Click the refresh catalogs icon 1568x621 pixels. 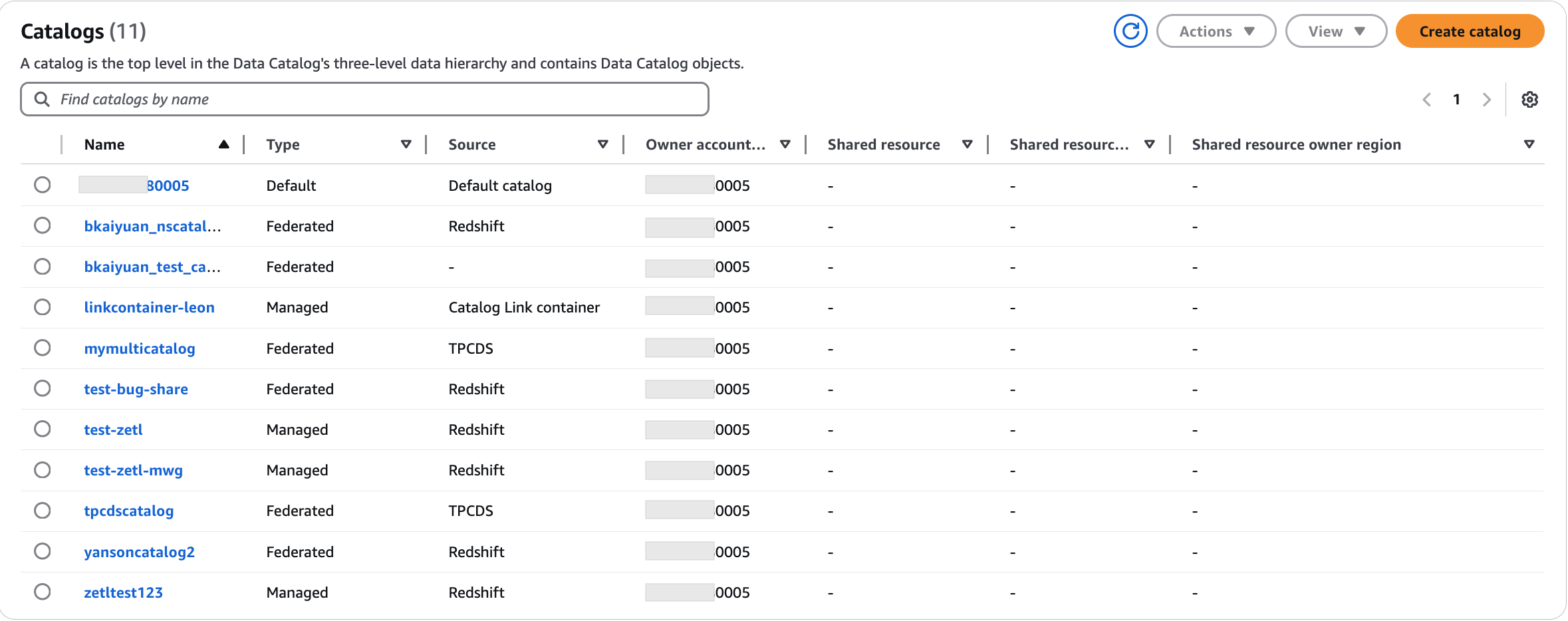point(1130,31)
